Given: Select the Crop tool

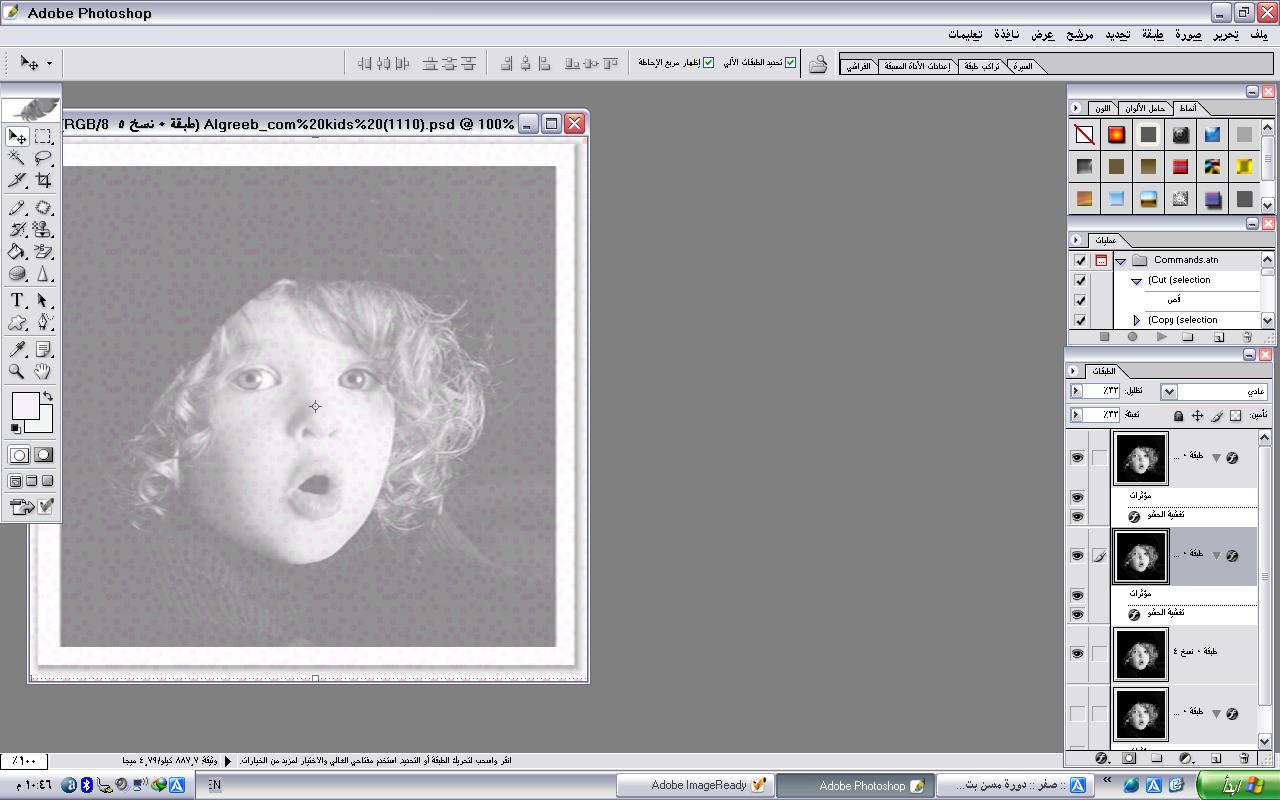Looking at the screenshot, I should click(x=43, y=181).
